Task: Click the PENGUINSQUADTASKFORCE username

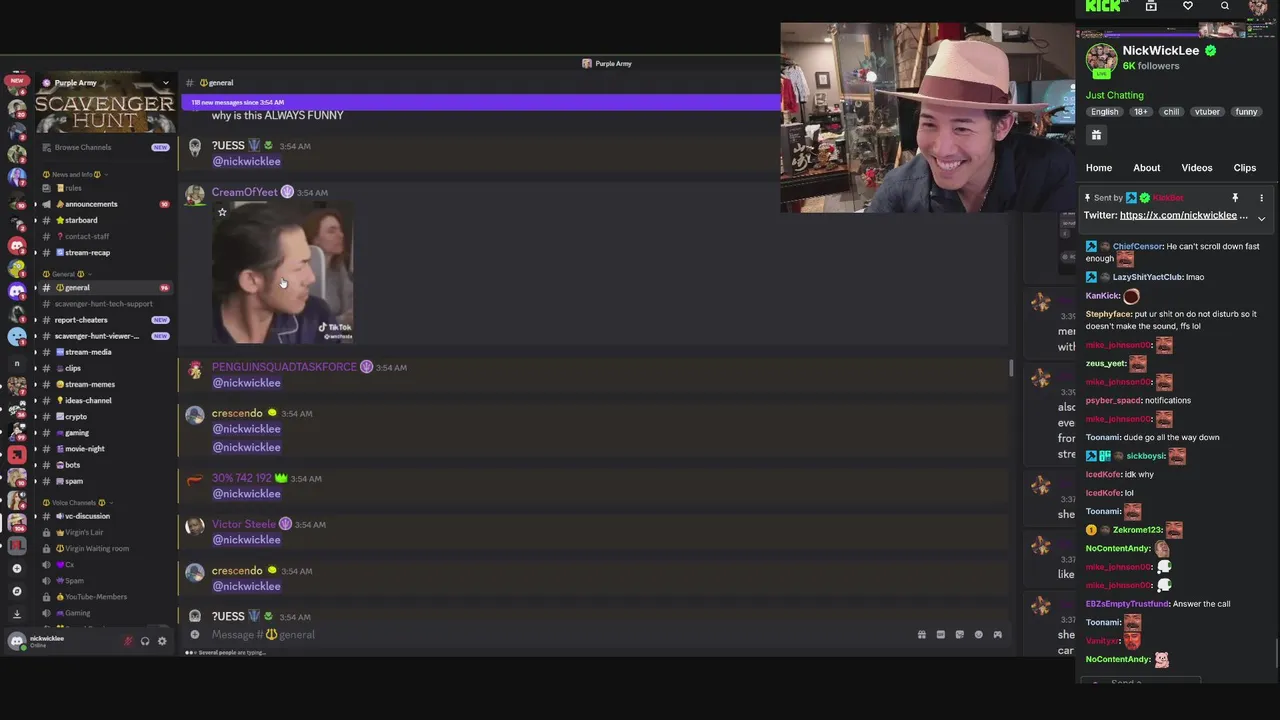Action: [284, 367]
